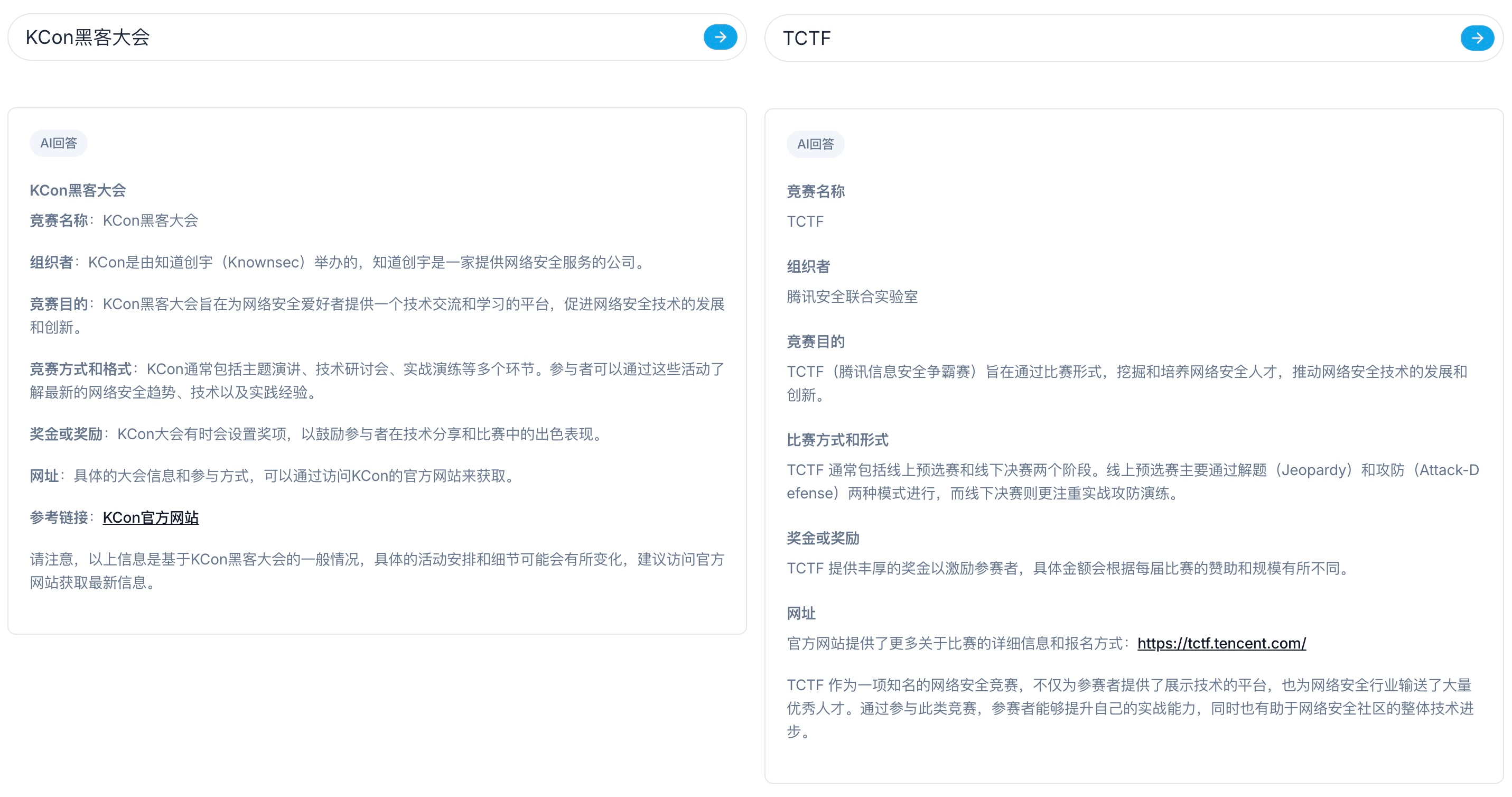Viewport: 1512px width, 797px height.
Task: Click the AI回答 badge in KCon card
Action: pyautogui.click(x=58, y=143)
